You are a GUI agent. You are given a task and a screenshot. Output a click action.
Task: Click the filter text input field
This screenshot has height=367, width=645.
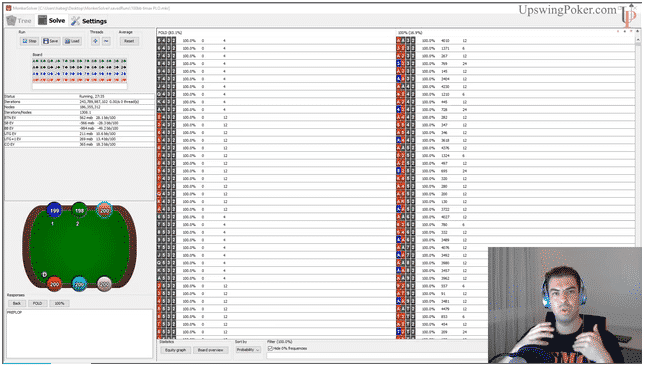[x=376, y=356]
